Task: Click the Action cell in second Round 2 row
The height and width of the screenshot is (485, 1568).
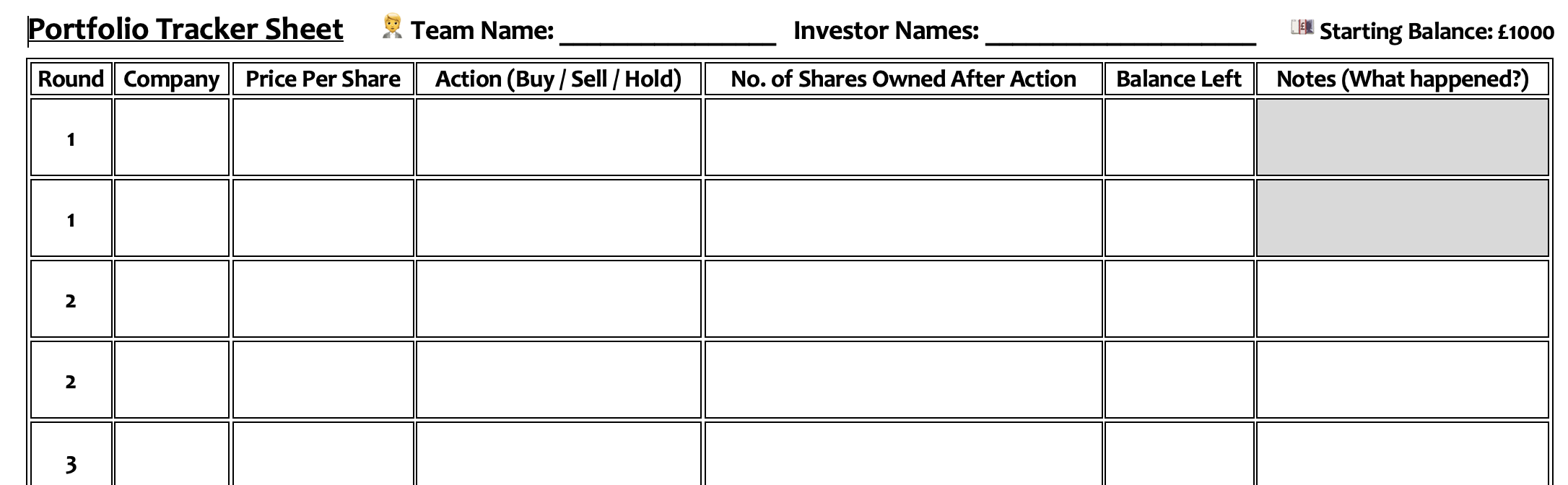Action: [559, 380]
